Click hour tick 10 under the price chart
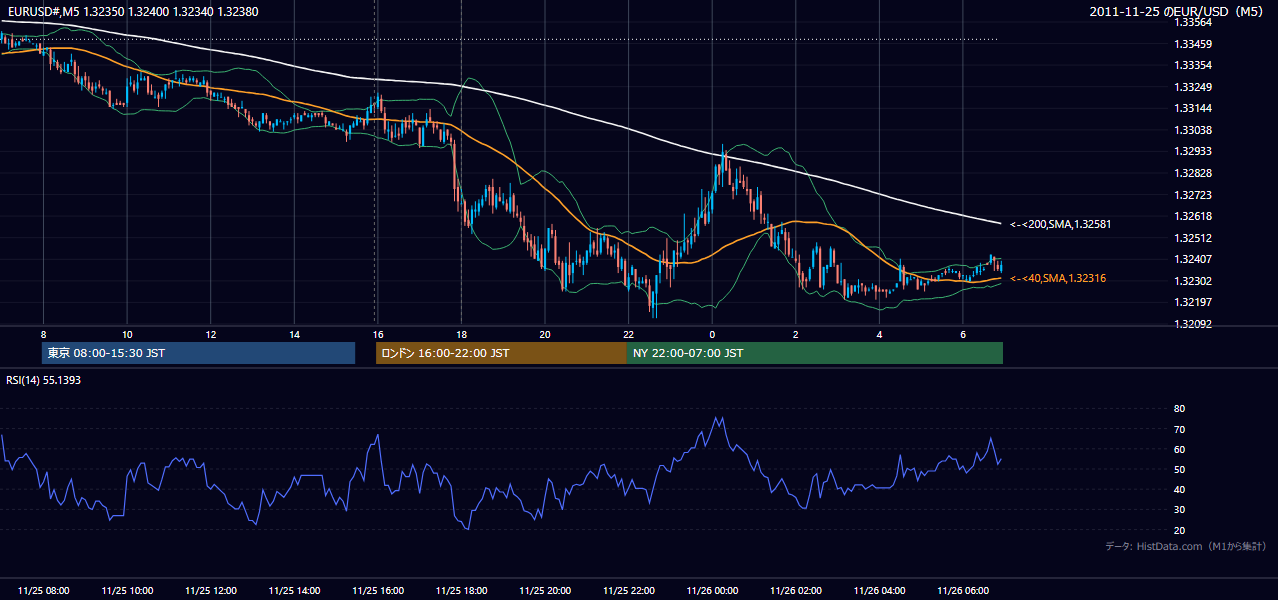Viewport: 1278px width, 600px height. 127,334
